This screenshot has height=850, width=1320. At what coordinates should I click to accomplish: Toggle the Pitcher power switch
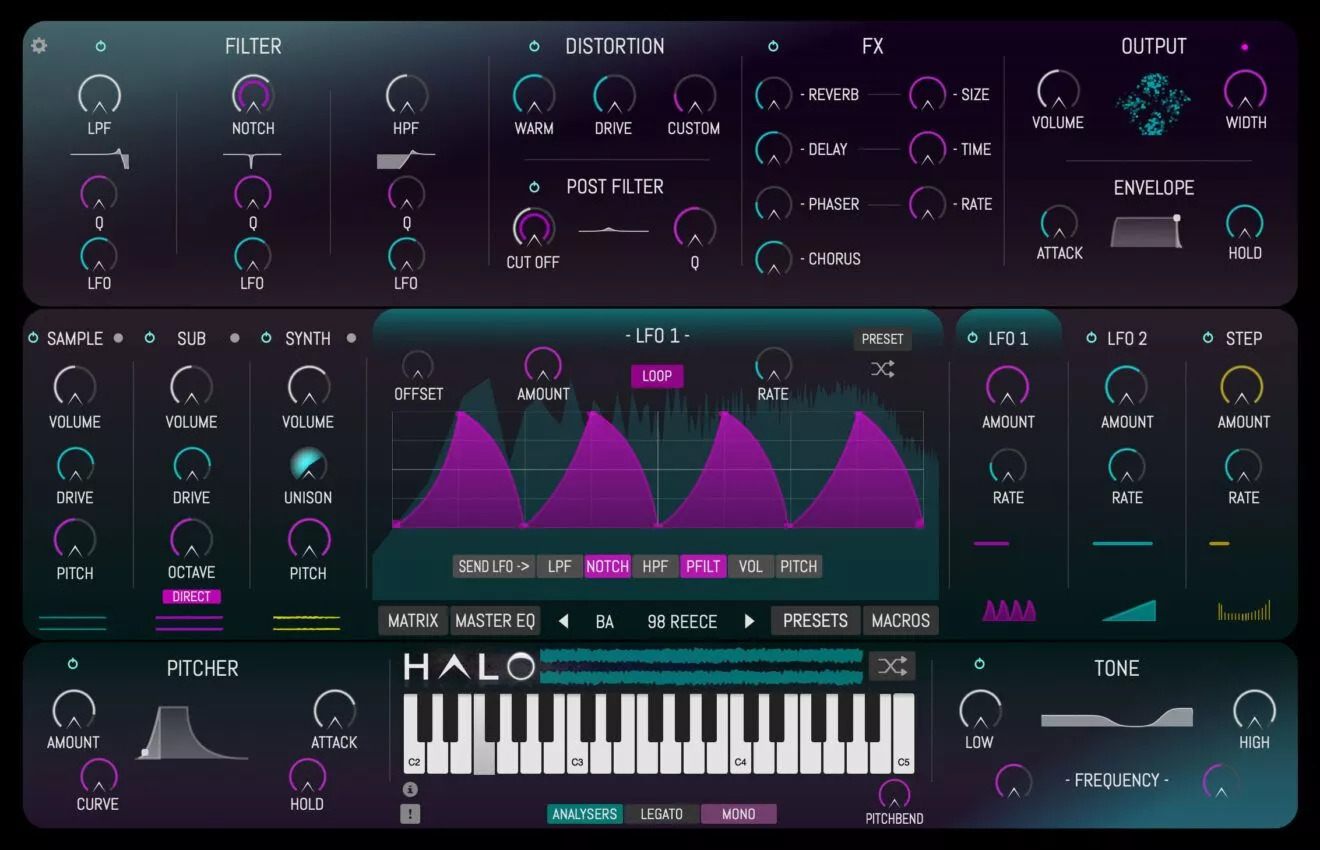coord(73,664)
